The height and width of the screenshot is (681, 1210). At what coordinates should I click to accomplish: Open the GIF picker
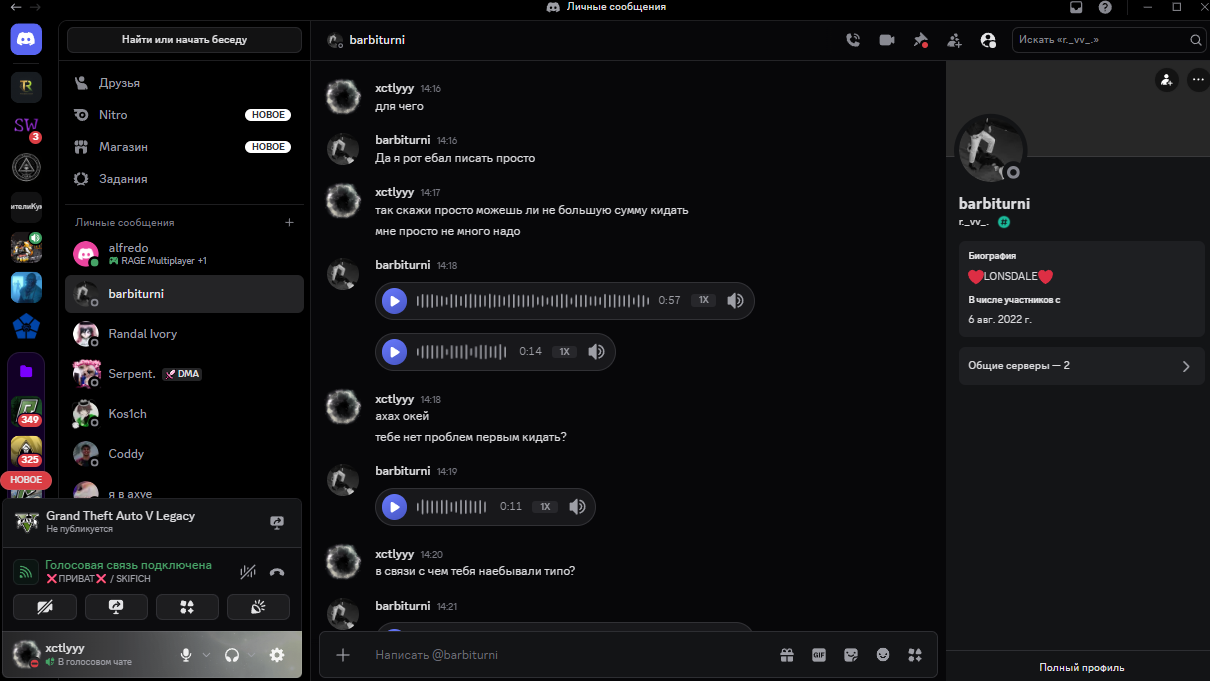(x=819, y=655)
